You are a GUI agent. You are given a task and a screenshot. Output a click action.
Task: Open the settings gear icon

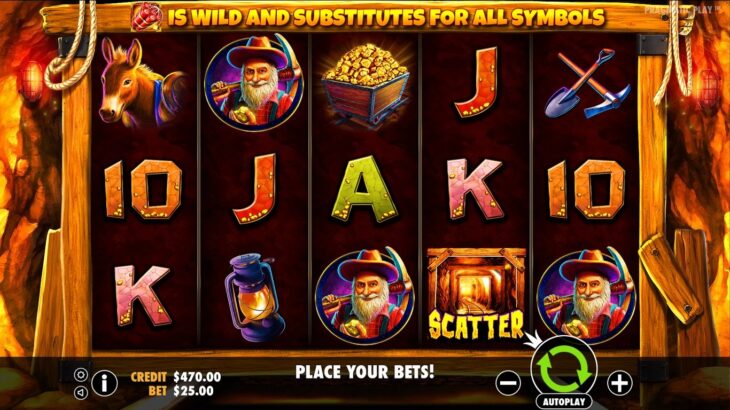tap(81, 375)
